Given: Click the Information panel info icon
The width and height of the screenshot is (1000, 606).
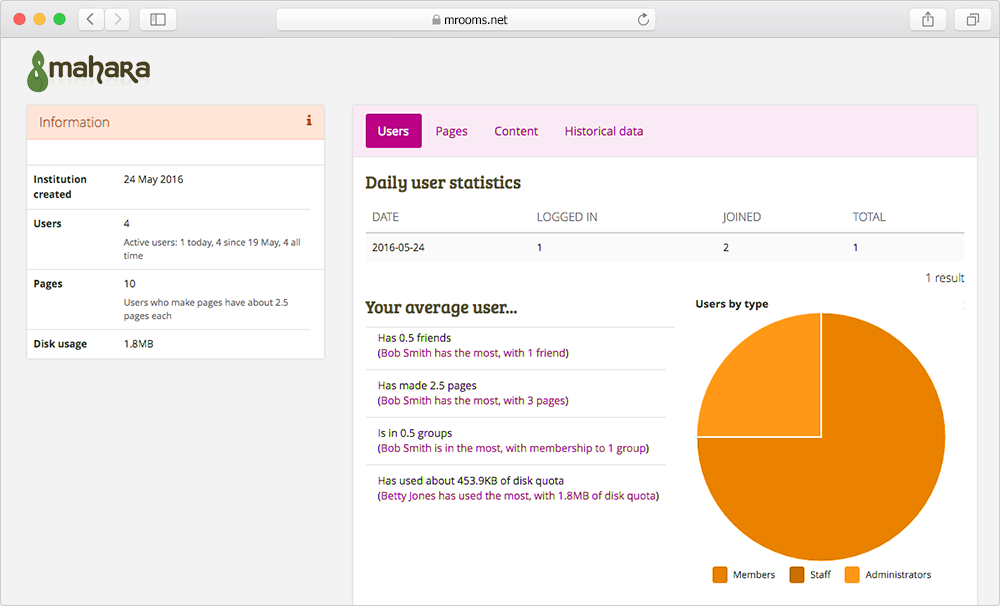Looking at the screenshot, I should [309, 121].
